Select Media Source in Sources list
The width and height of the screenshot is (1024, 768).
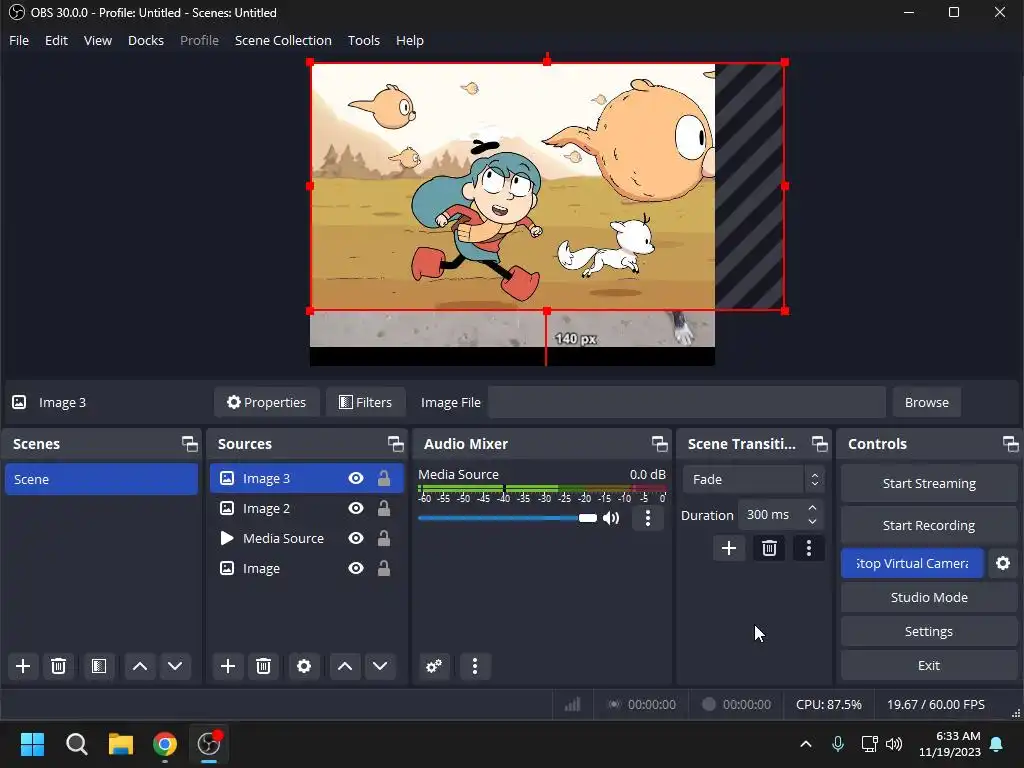pos(307,538)
